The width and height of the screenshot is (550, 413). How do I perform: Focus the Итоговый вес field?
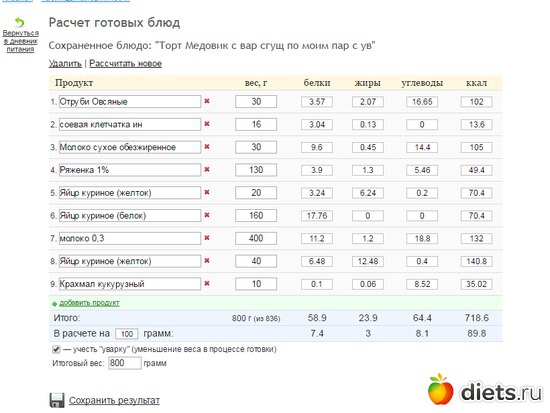[125, 363]
